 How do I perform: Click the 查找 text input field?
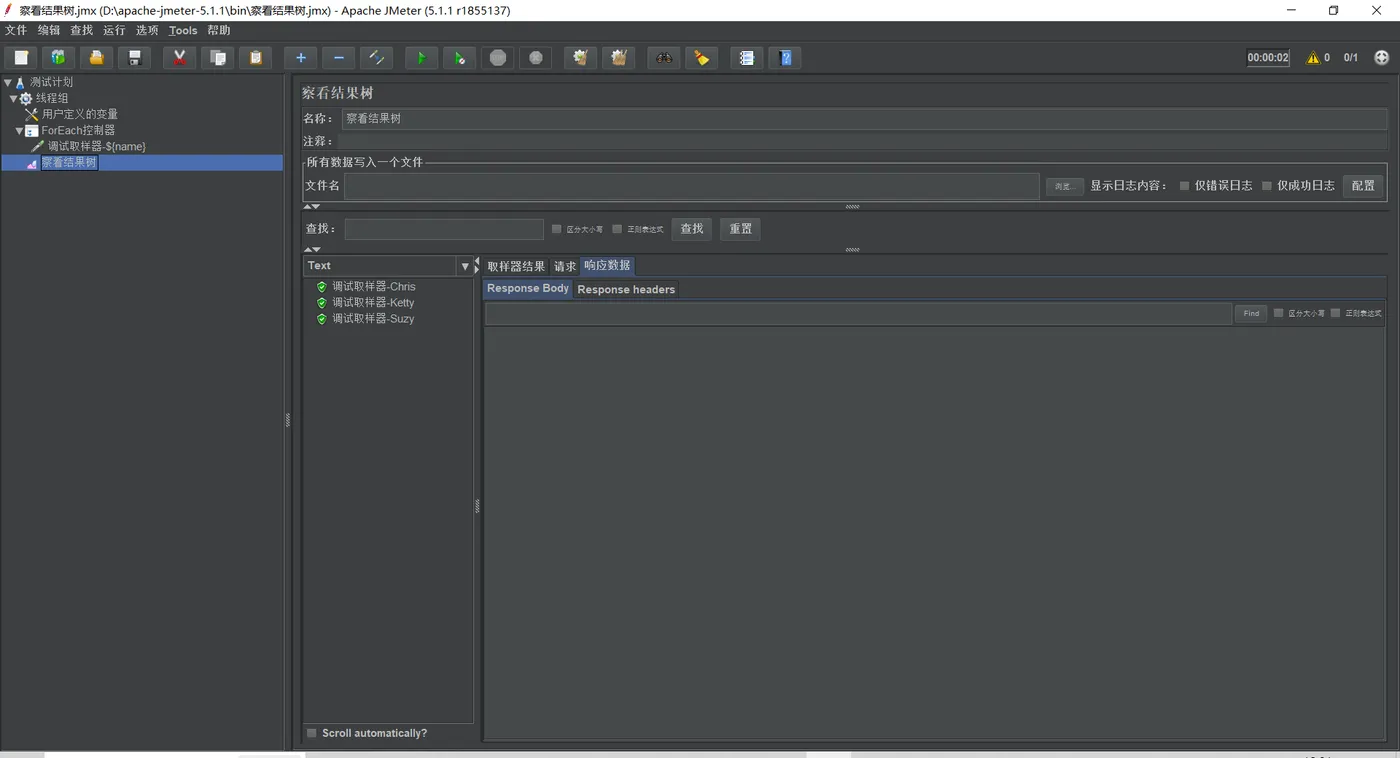(444, 229)
